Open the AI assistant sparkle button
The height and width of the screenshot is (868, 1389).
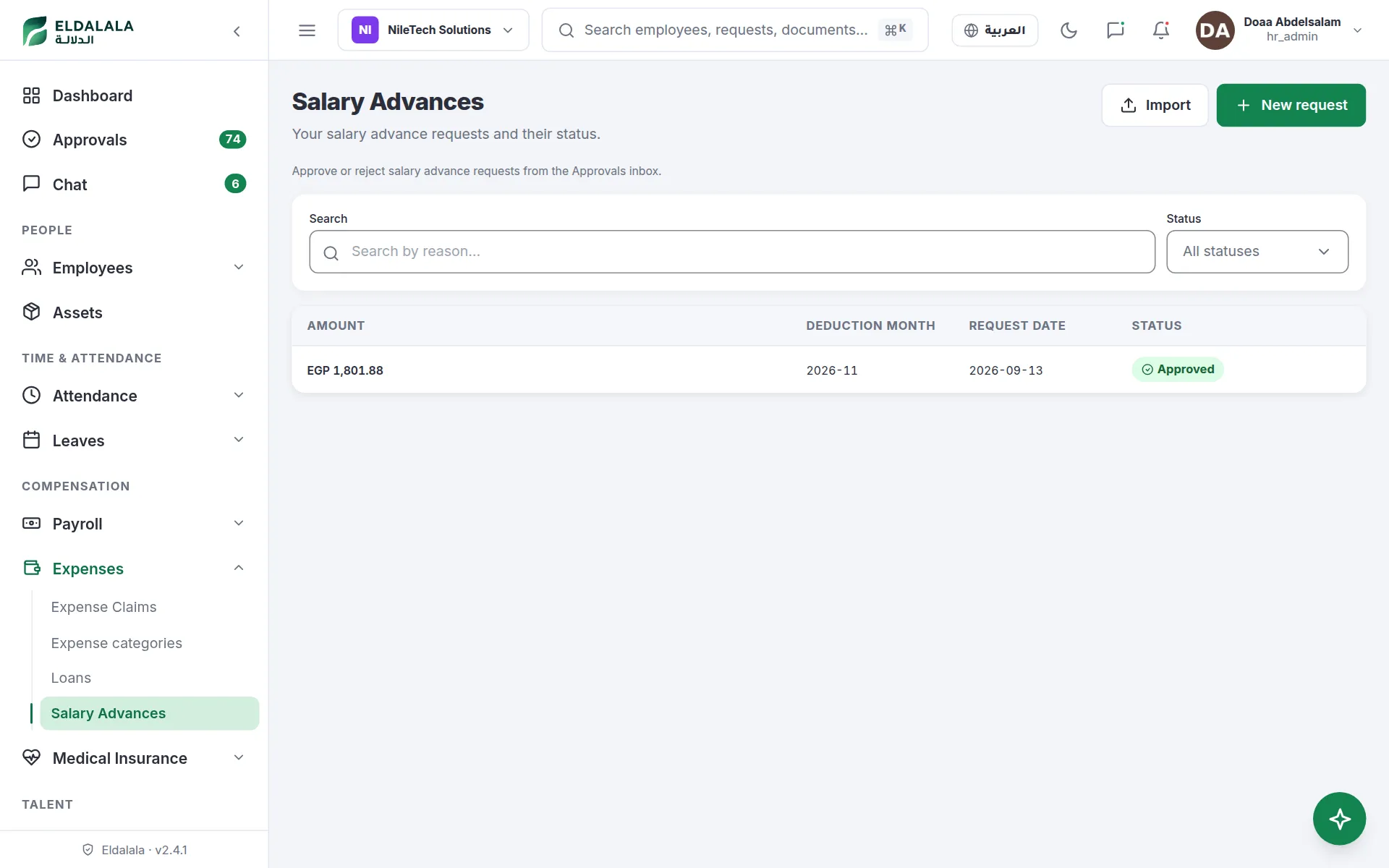pos(1339,819)
